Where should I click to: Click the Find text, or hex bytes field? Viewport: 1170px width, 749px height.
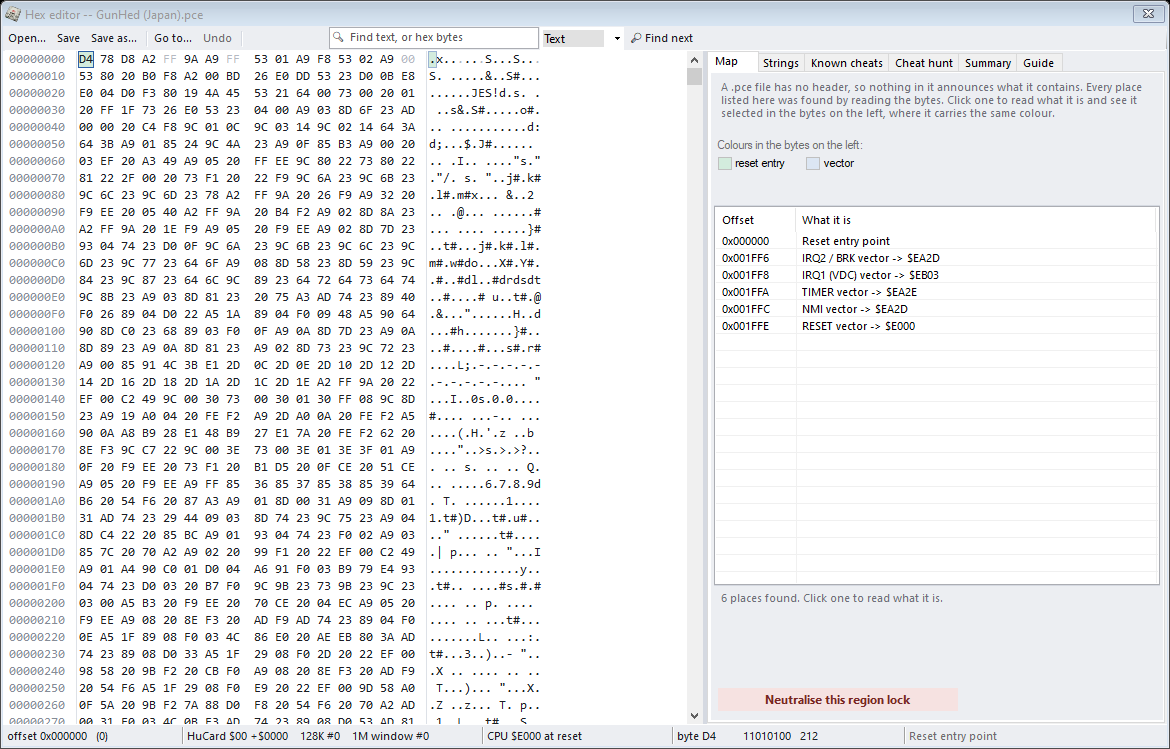pyautogui.click(x=434, y=37)
